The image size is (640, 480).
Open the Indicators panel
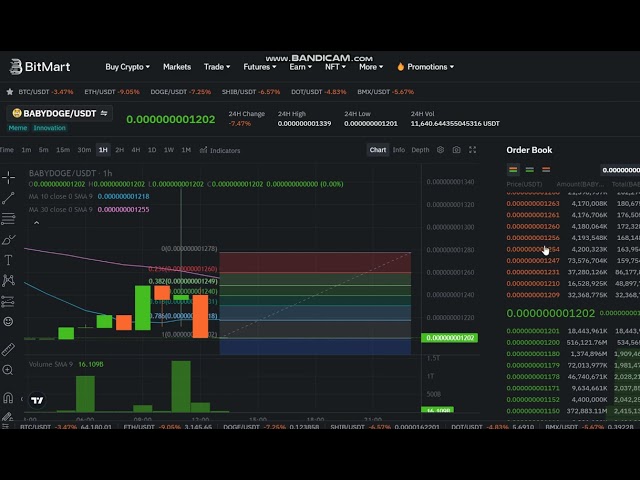pos(220,150)
